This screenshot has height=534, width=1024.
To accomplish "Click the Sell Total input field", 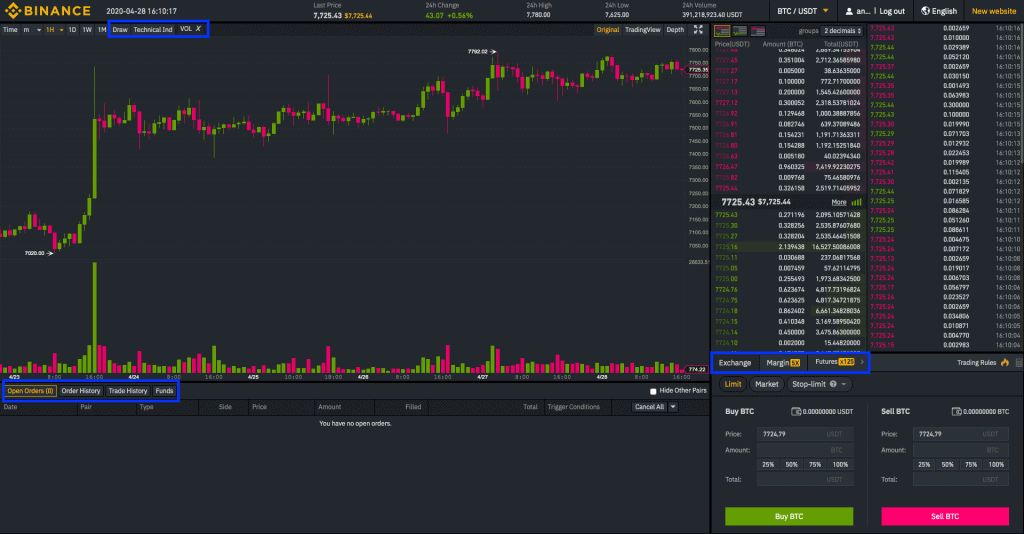I will pyautogui.click(x=961, y=479).
